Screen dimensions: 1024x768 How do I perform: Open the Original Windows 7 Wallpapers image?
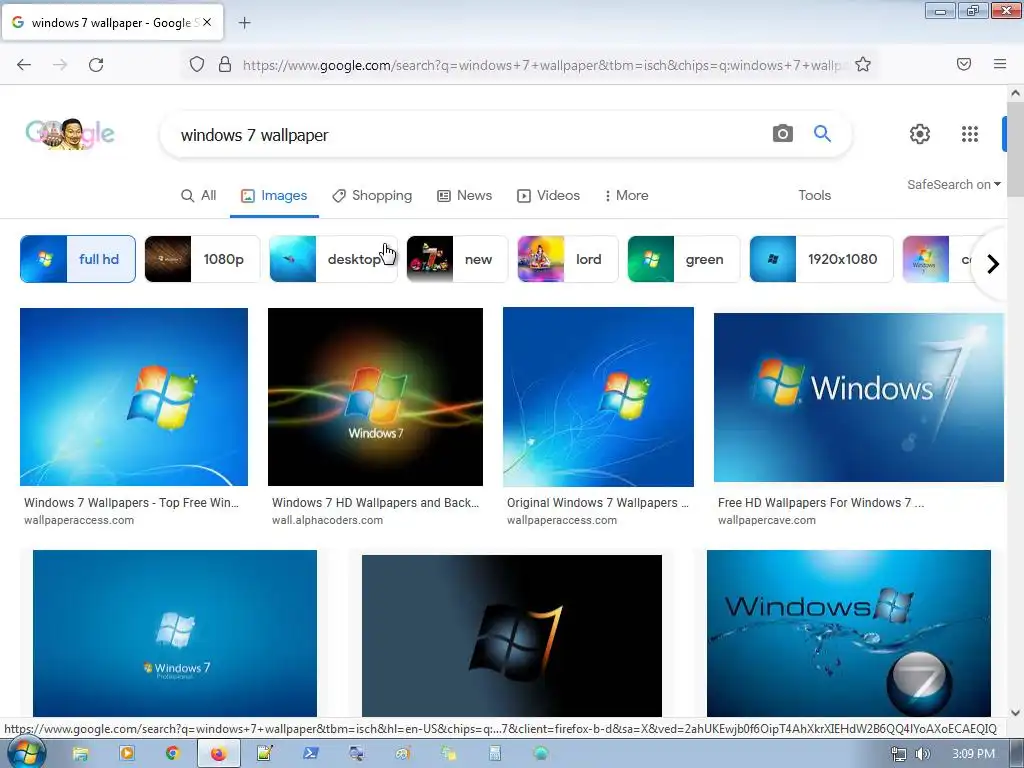[598, 396]
